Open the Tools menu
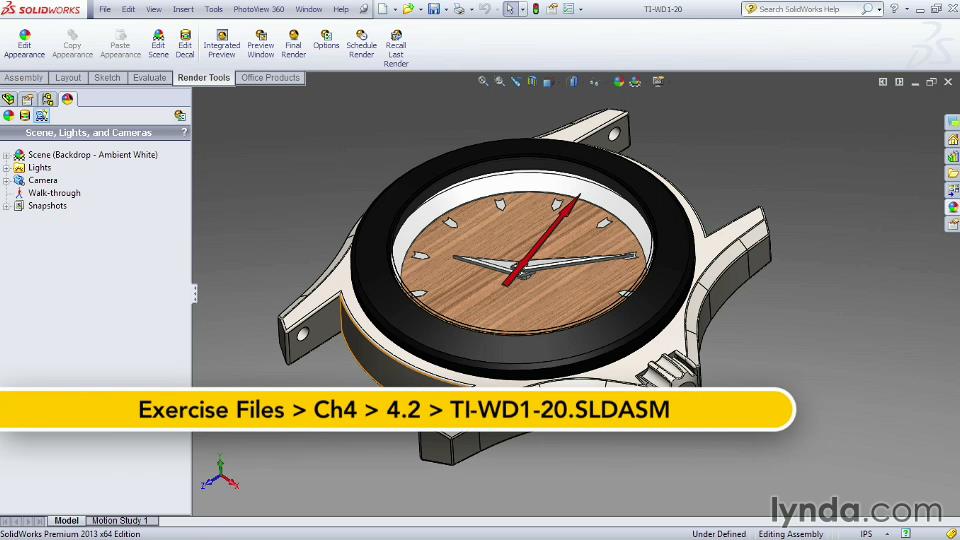The width and height of the screenshot is (960, 540). 214,9
